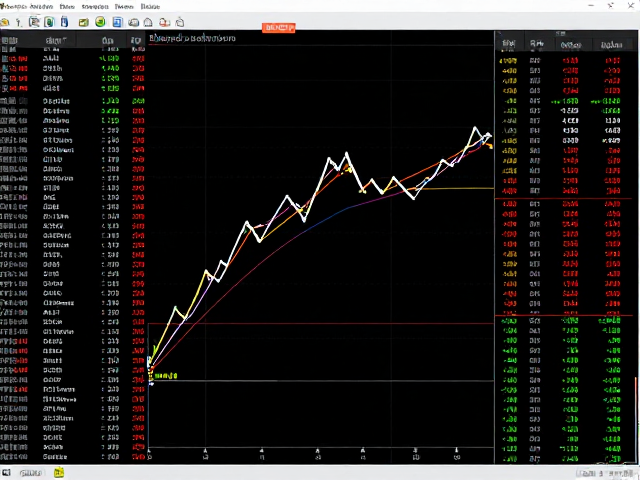Screen dimensions: 640x480
Task: Open the yellow folder toolbar icon
Action: coord(5,22)
